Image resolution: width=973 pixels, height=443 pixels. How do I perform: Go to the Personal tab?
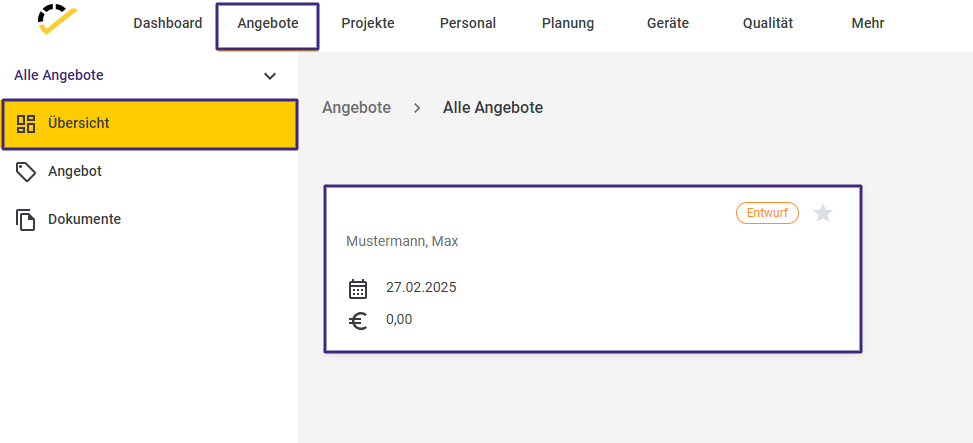pyautogui.click(x=468, y=23)
